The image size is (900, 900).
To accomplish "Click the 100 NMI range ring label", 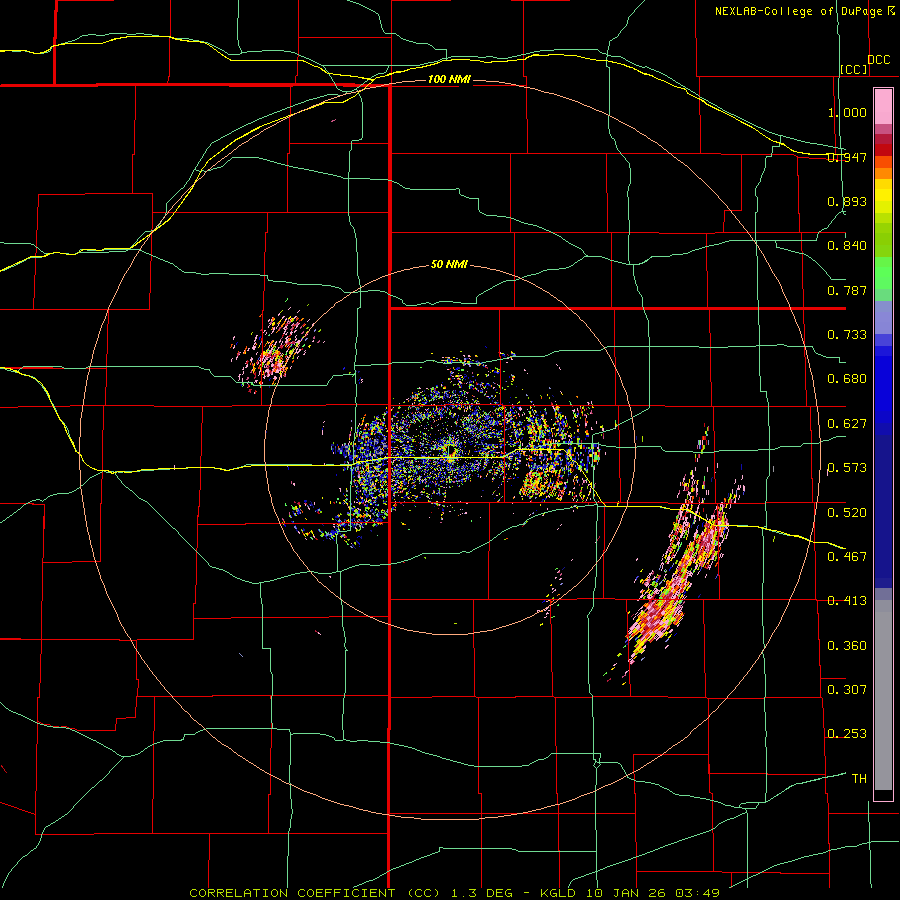I will pos(449,79).
